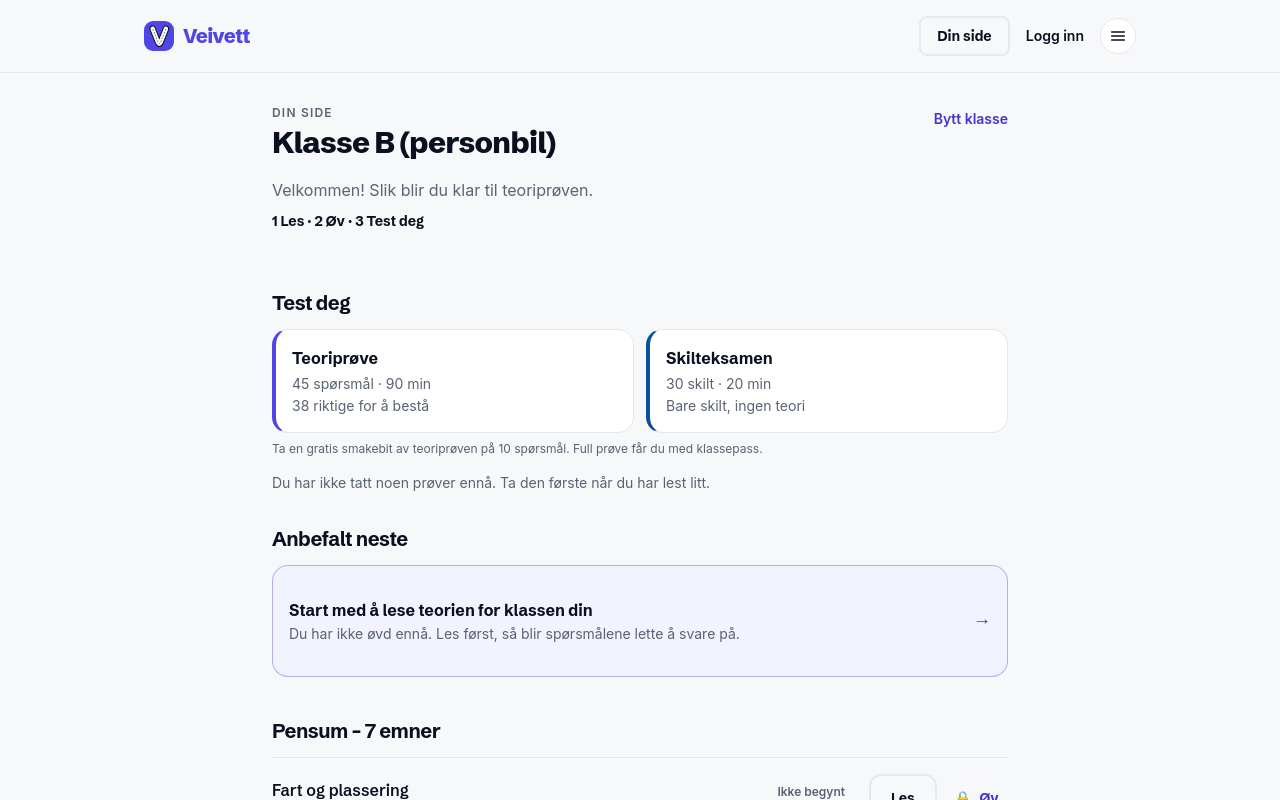Open the hamburger menu
1280x800 pixels.
click(x=1118, y=36)
